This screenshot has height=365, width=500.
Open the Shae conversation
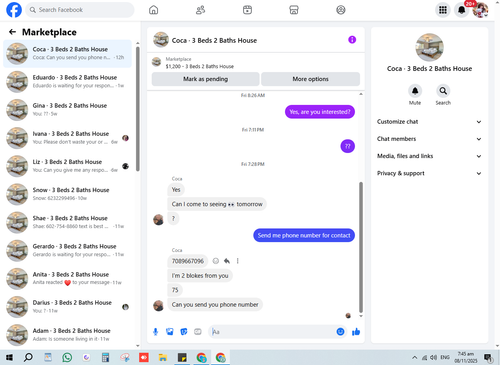[x=67, y=222]
